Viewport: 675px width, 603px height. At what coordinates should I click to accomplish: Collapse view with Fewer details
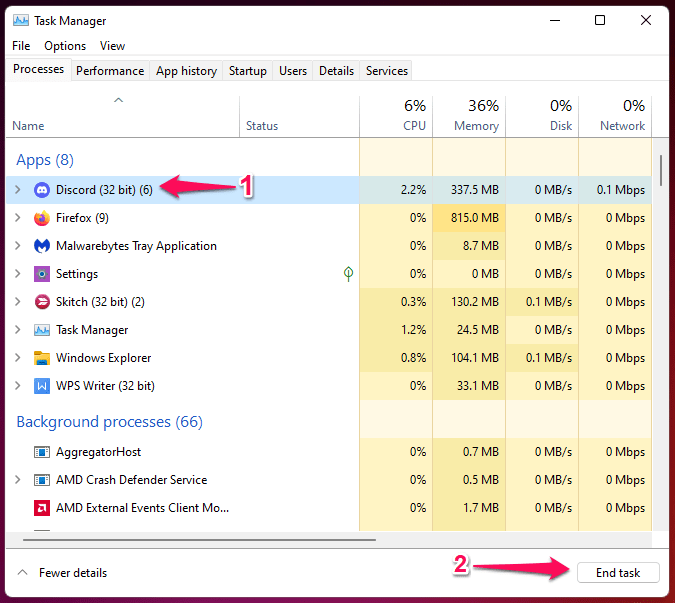click(x=62, y=573)
